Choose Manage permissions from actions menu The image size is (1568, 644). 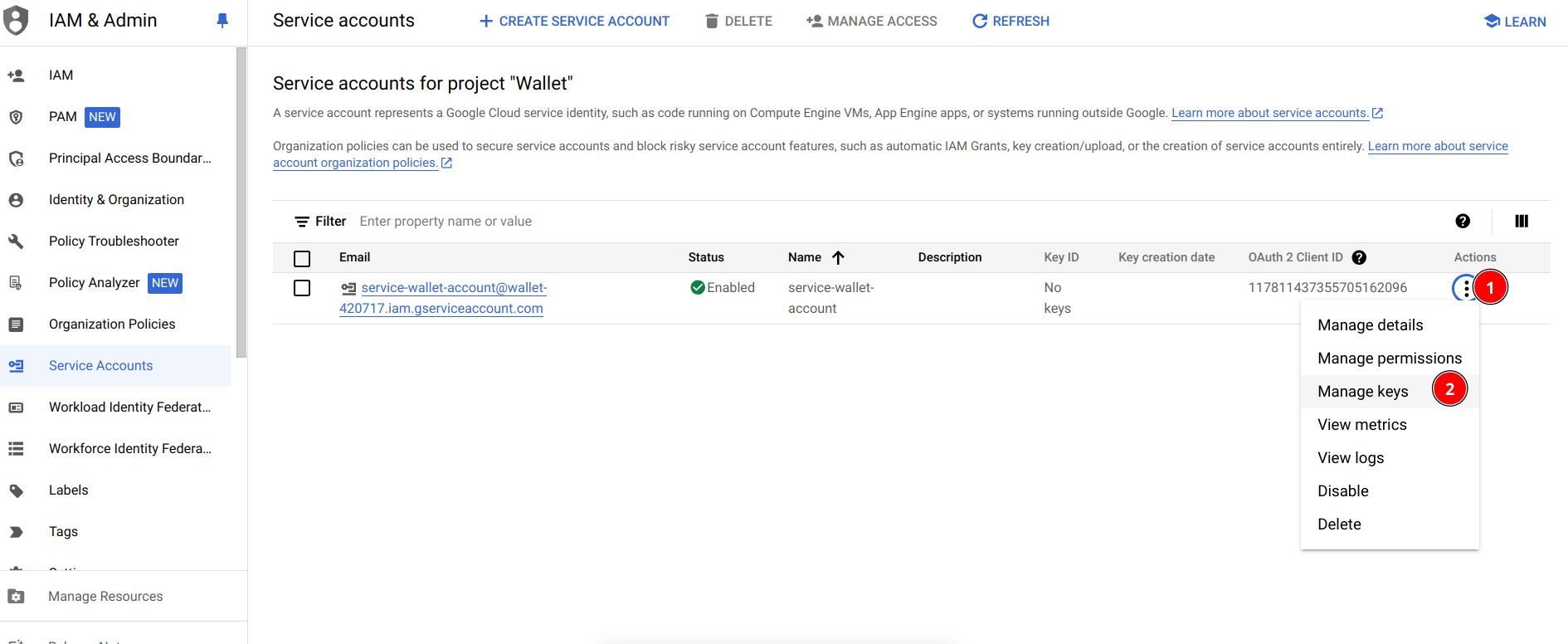[x=1390, y=359]
